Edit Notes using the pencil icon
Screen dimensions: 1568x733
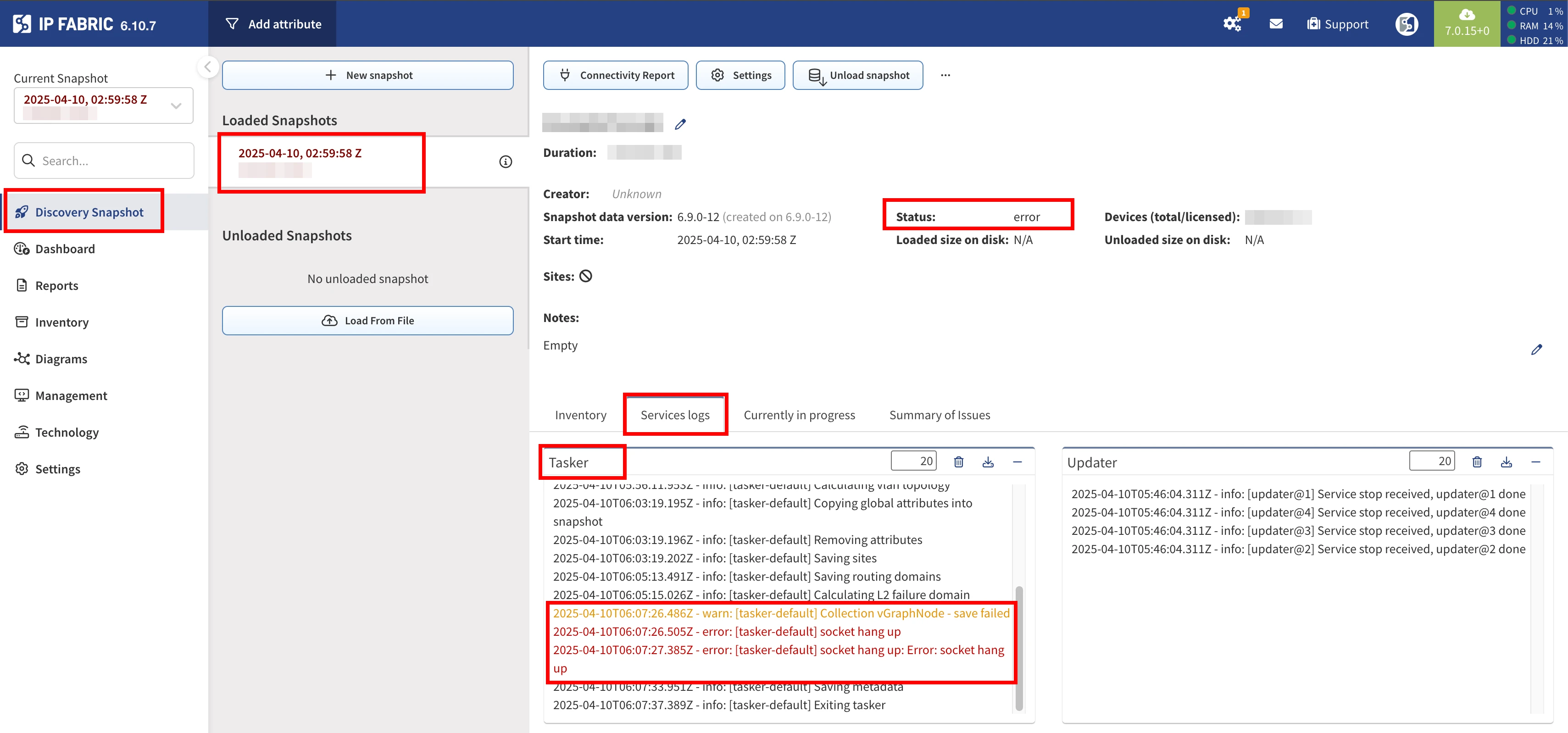click(x=1536, y=350)
